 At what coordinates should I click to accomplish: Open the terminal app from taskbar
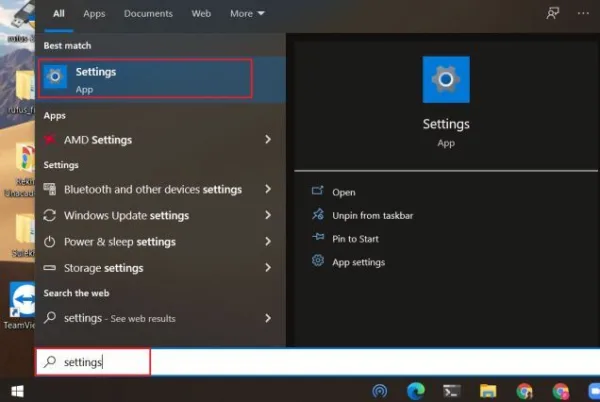(452, 391)
